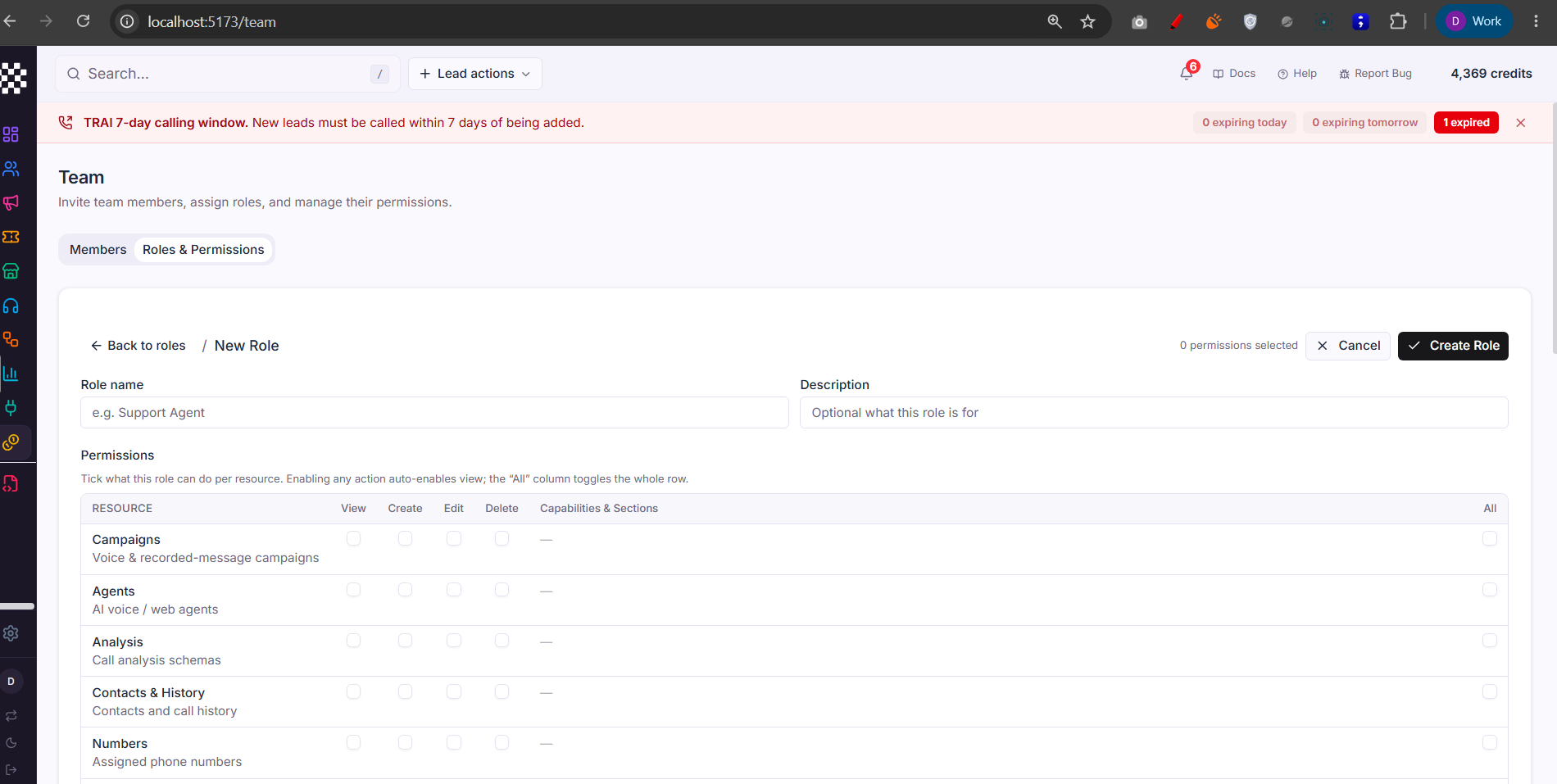Open the red code file icon in sidebar
Viewport: 1557px width, 784px height.
(x=11, y=484)
